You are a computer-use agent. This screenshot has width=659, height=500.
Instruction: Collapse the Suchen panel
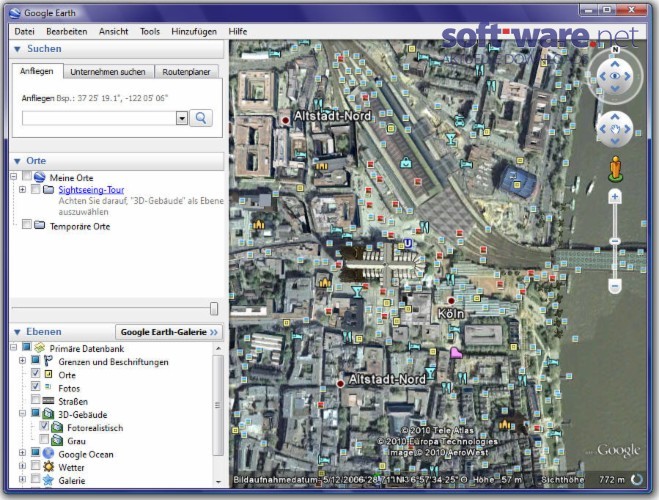tap(17, 49)
